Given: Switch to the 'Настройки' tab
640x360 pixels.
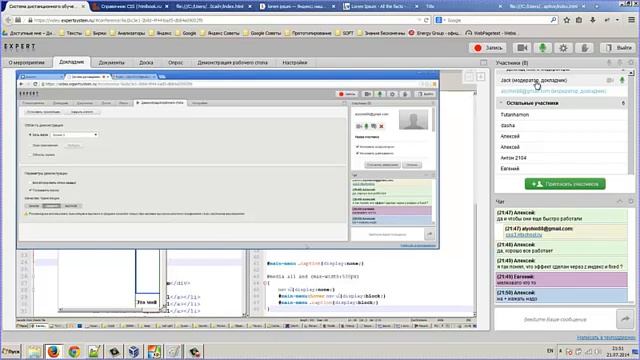Looking at the screenshot, I should 295,63.
